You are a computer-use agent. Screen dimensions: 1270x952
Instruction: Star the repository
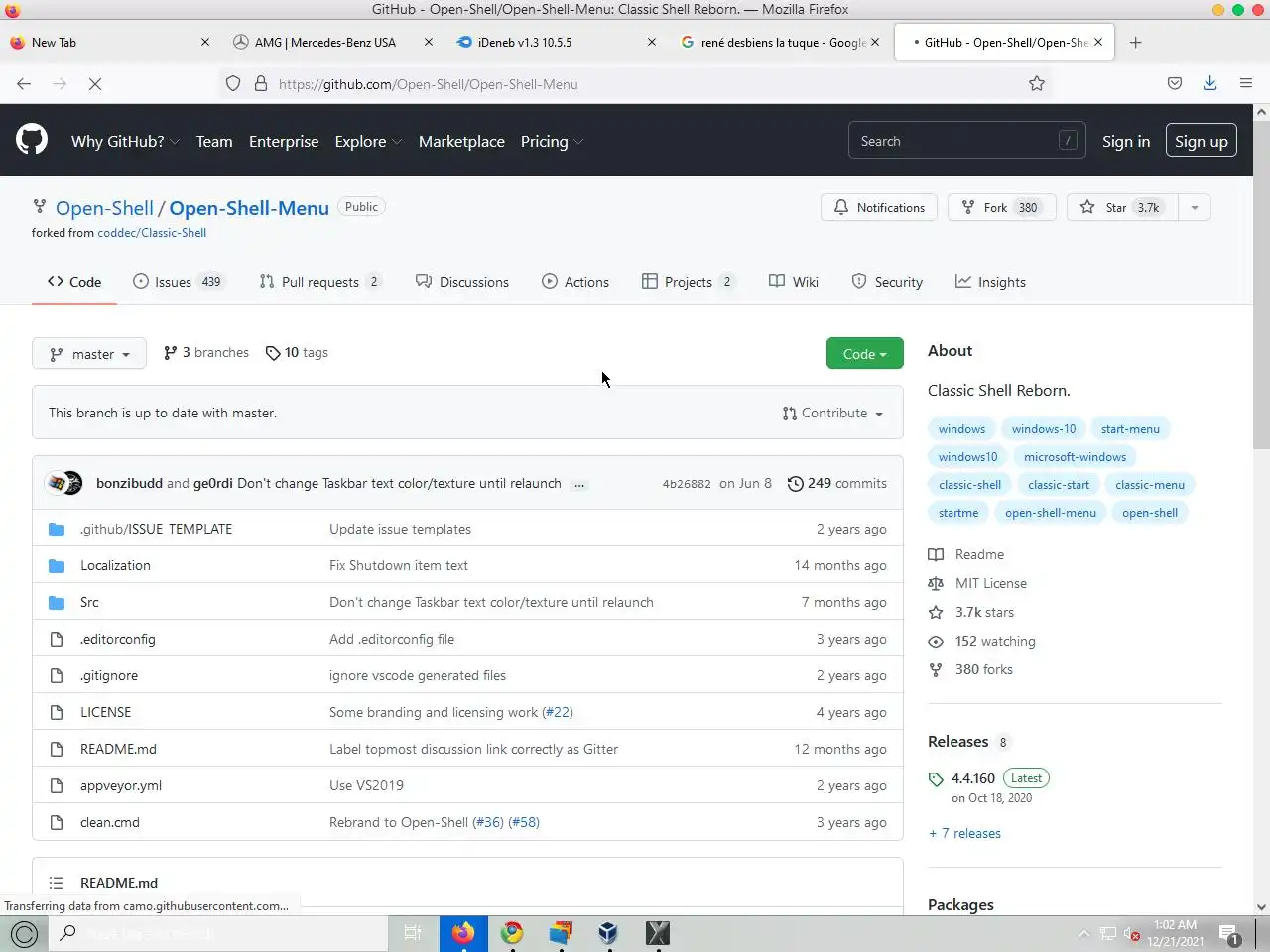tap(1122, 207)
